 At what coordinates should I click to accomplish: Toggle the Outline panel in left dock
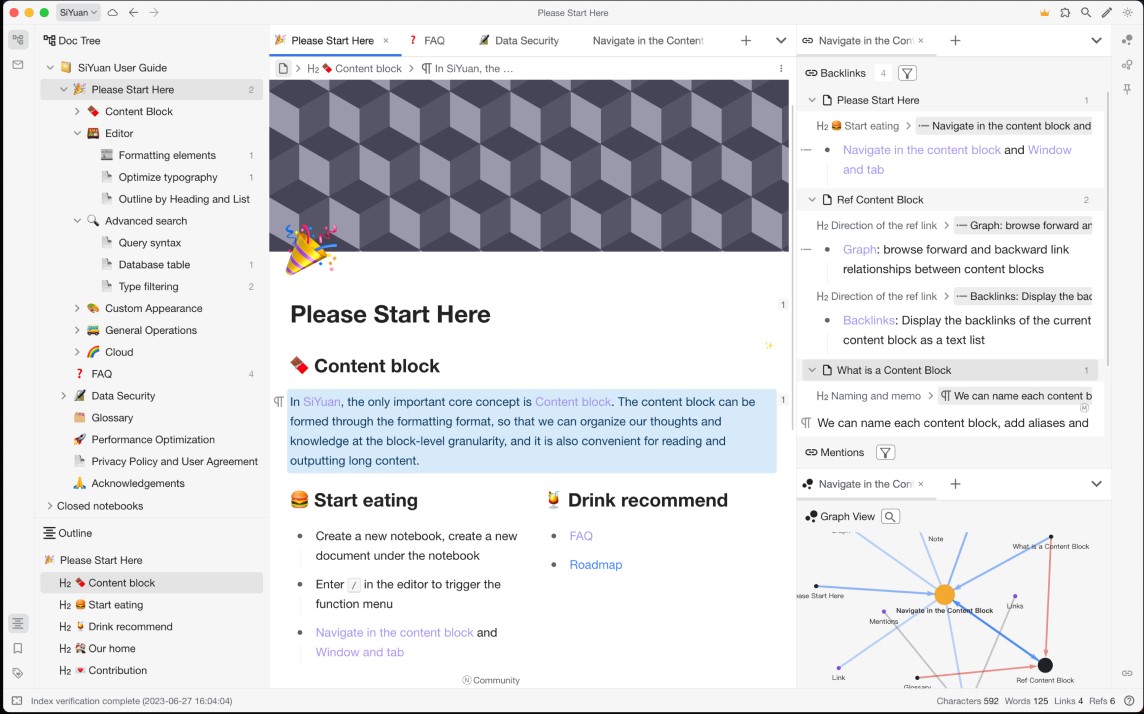coord(18,623)
